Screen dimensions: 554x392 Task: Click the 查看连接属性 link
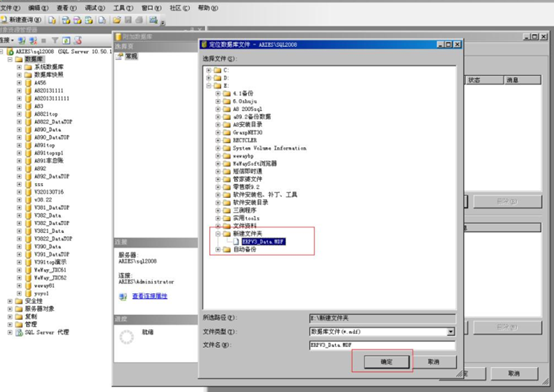click(x=150, y=296)
